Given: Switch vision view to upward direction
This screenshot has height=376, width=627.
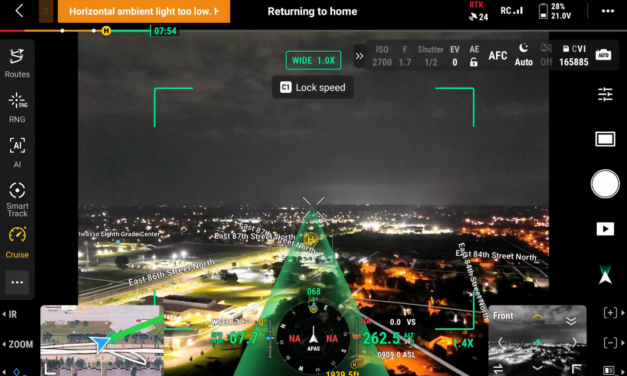Looking at the screenshot, I should [537, 316].
